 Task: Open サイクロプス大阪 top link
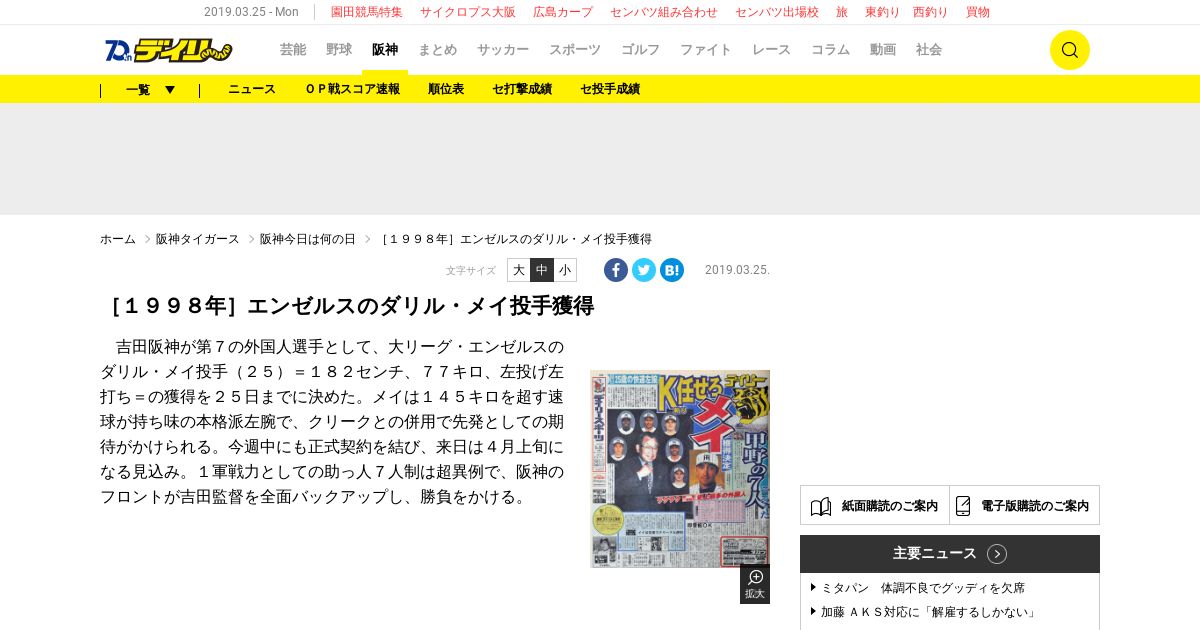[468, 12]
